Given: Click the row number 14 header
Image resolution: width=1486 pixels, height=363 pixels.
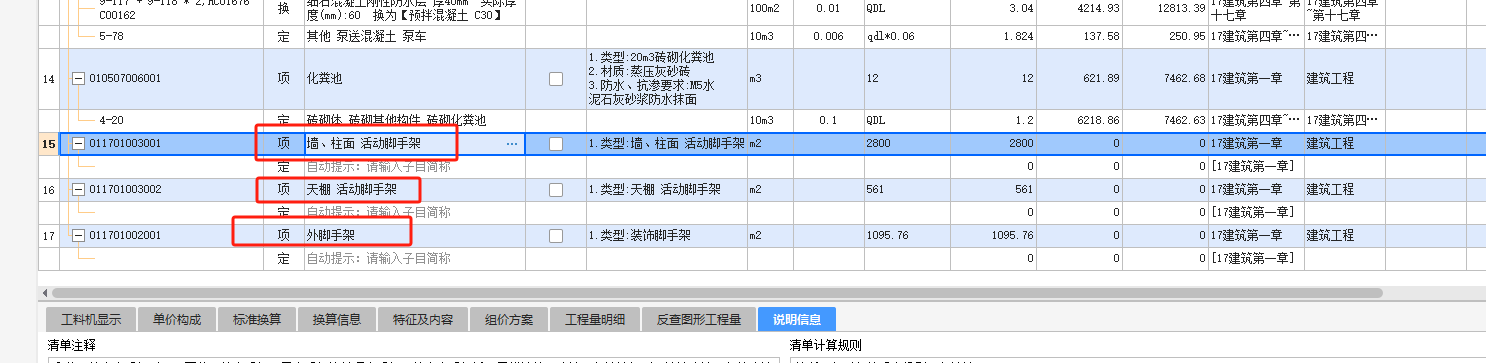Looking at the screenshot, I should point(48,78).
